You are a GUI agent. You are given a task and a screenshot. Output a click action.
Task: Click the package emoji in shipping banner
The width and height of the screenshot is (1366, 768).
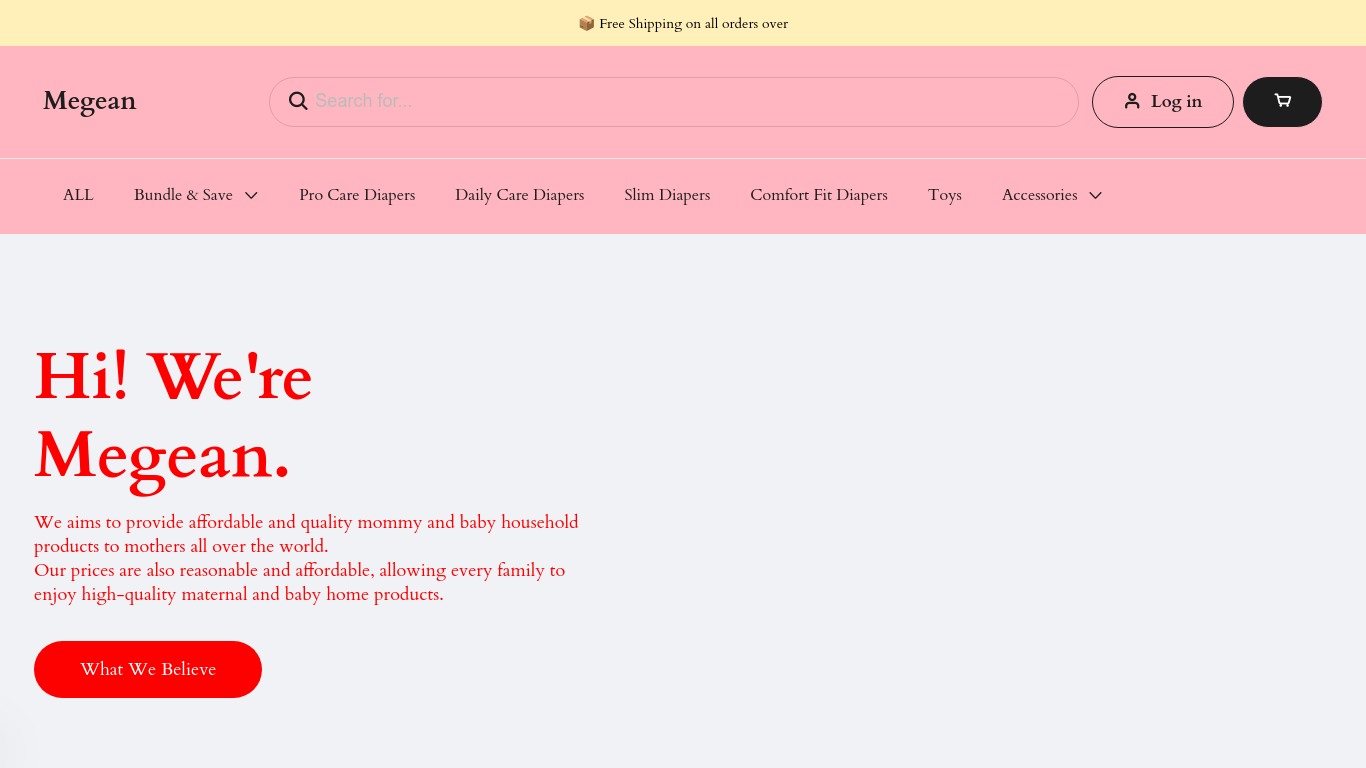(x=587, y=23)
